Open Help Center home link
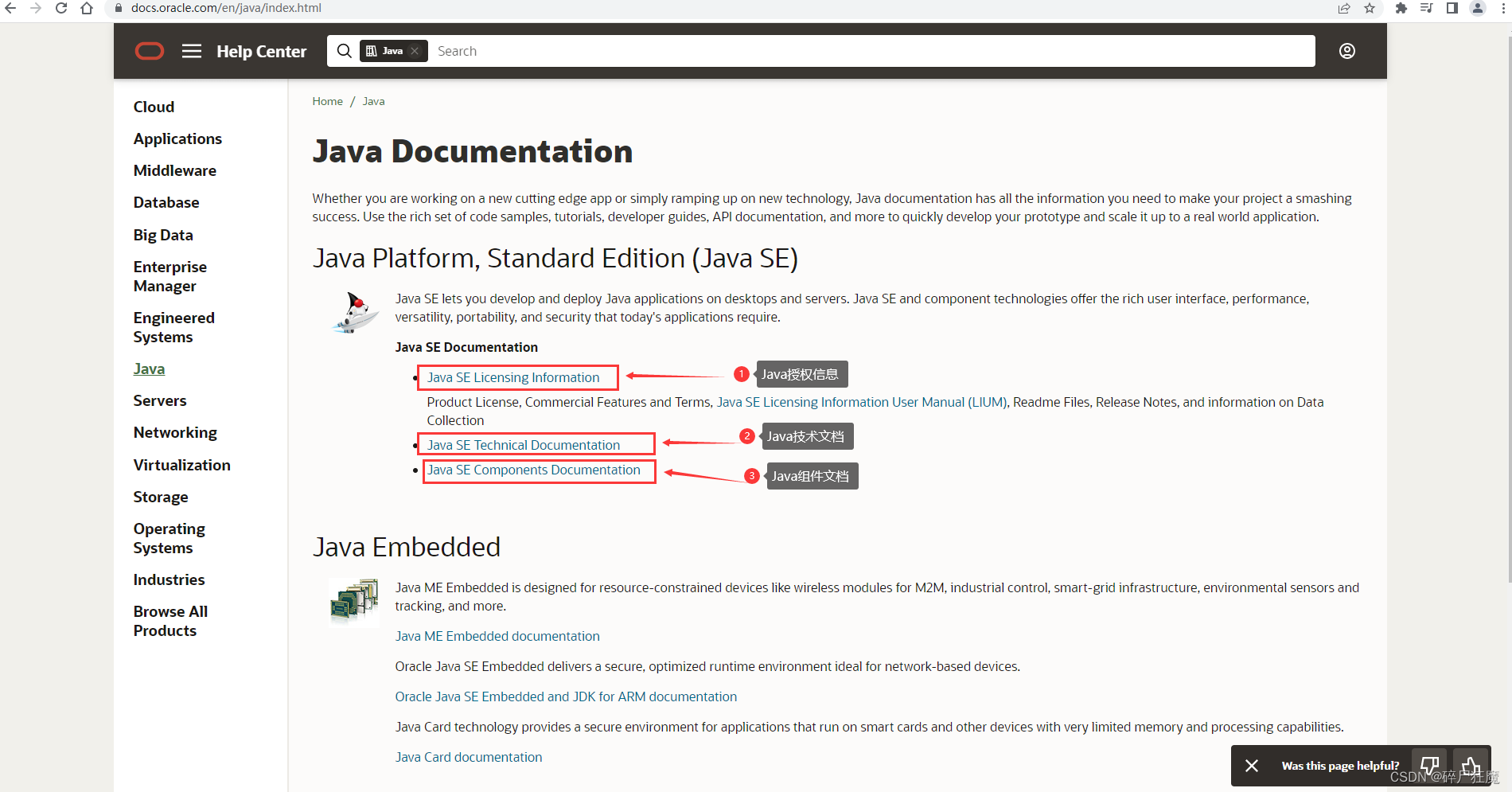1512x792 pixels. (x=261, y=52)
